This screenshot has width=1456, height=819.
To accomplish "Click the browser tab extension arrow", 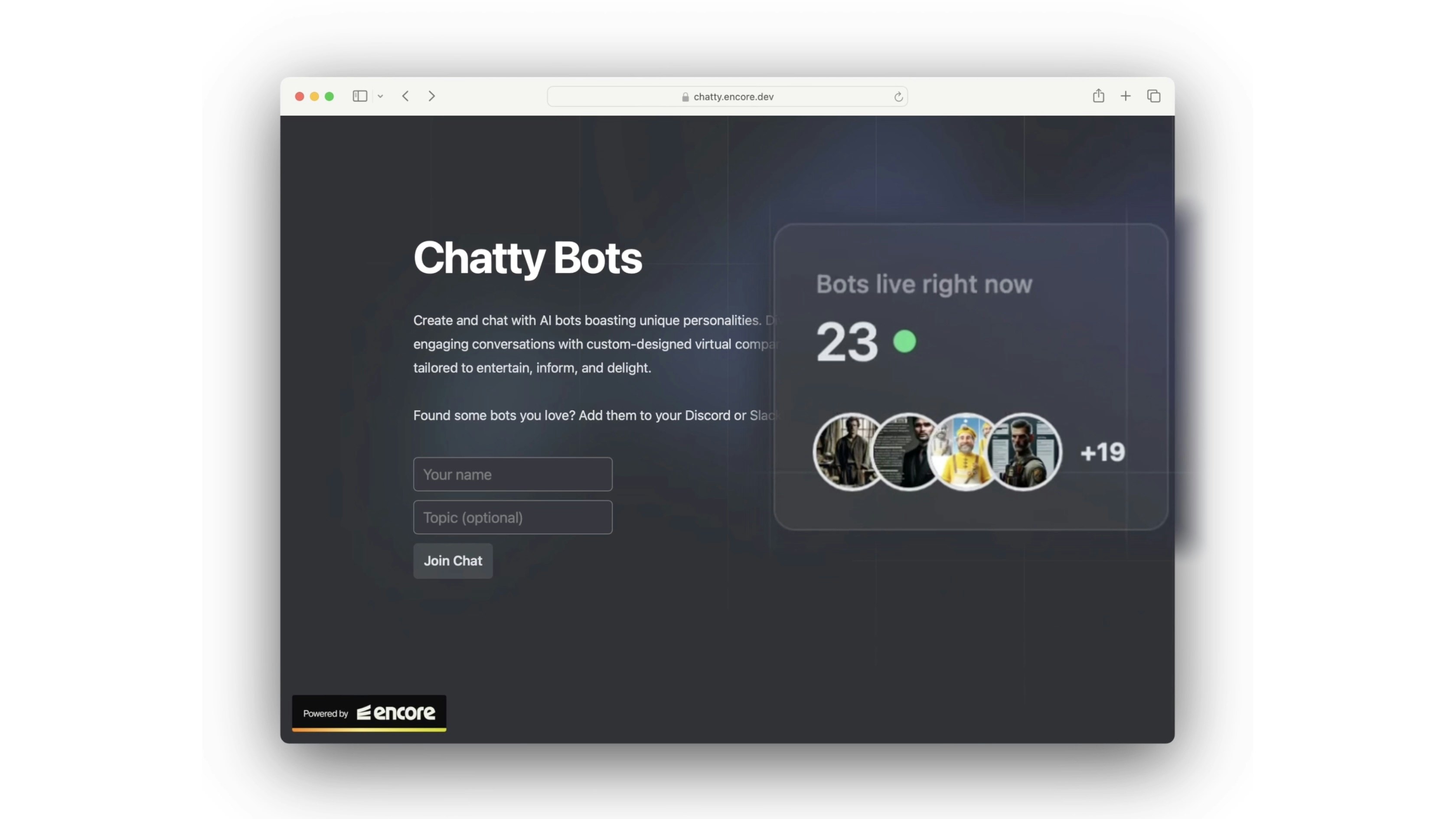I will click(380, 96).
